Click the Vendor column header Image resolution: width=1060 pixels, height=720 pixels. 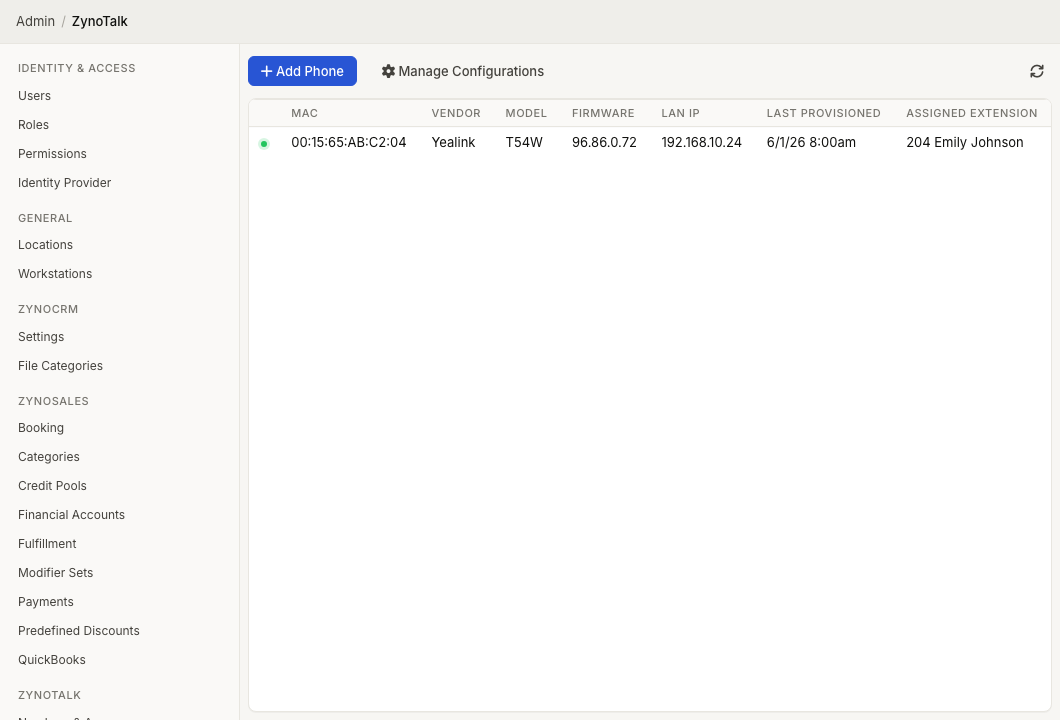pos(456,114)
